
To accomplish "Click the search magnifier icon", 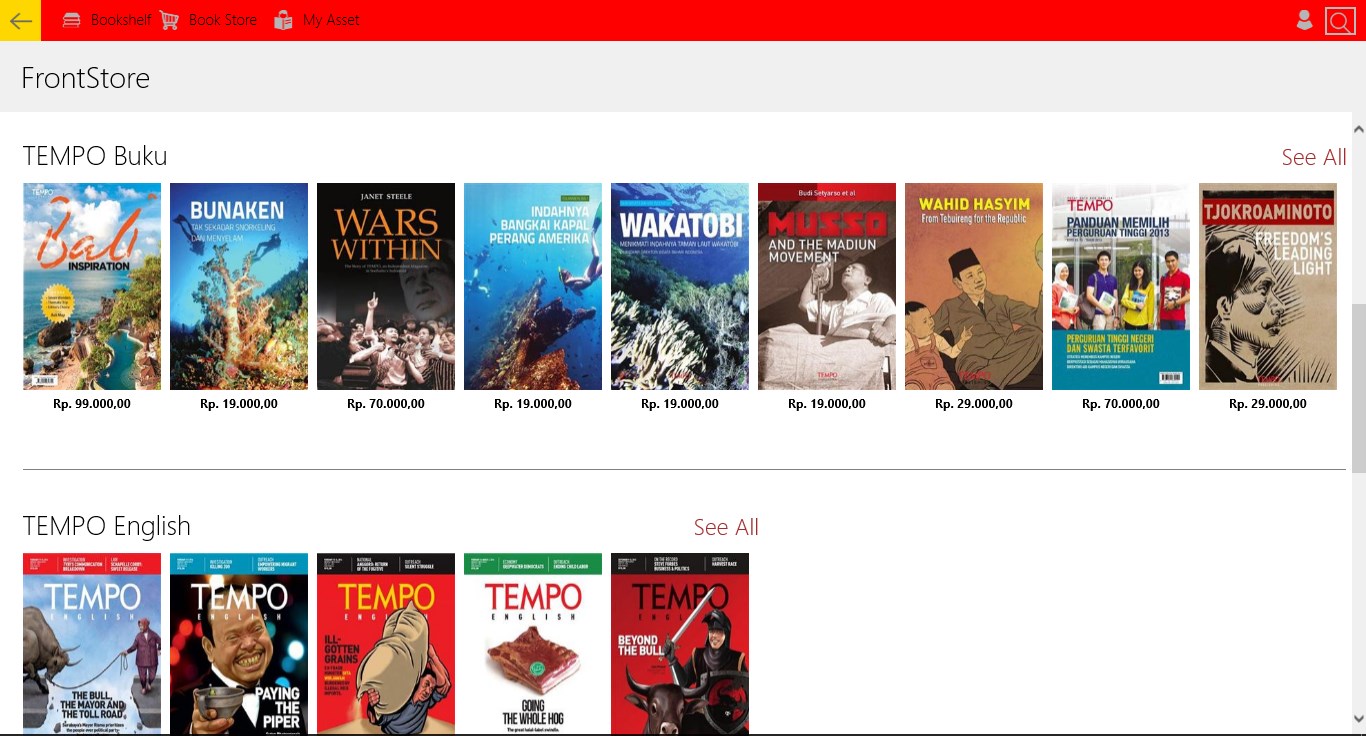I will [x=1340, y=20].
